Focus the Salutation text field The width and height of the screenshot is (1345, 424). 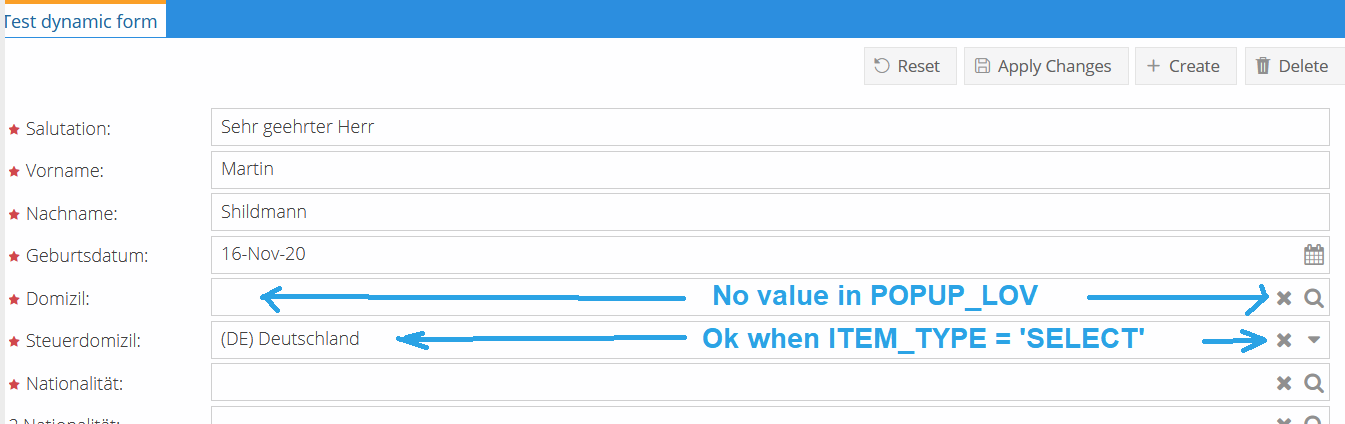pyautogui.click(x=770, y=127)
